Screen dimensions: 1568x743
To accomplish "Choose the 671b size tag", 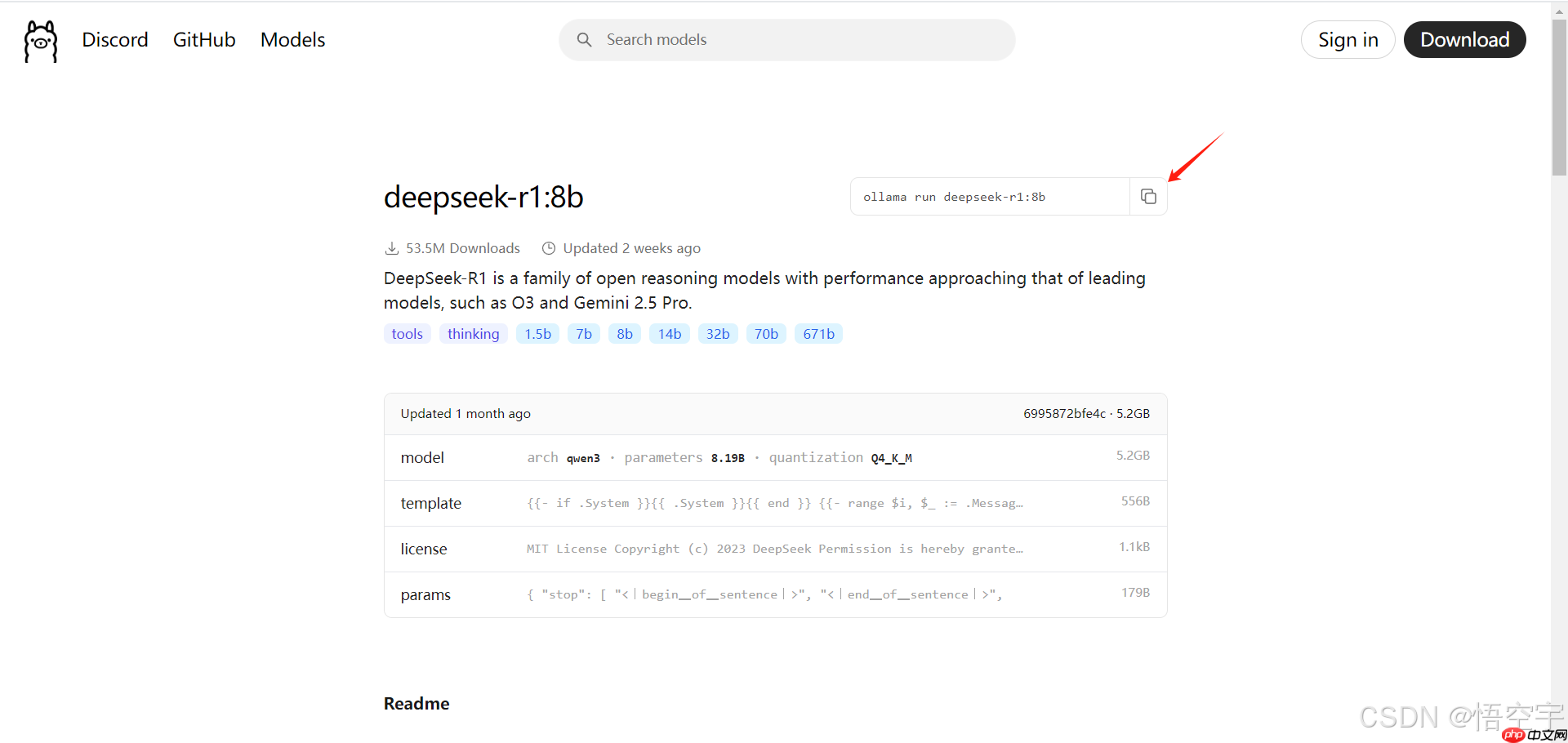I will click(x=818, y=334).
